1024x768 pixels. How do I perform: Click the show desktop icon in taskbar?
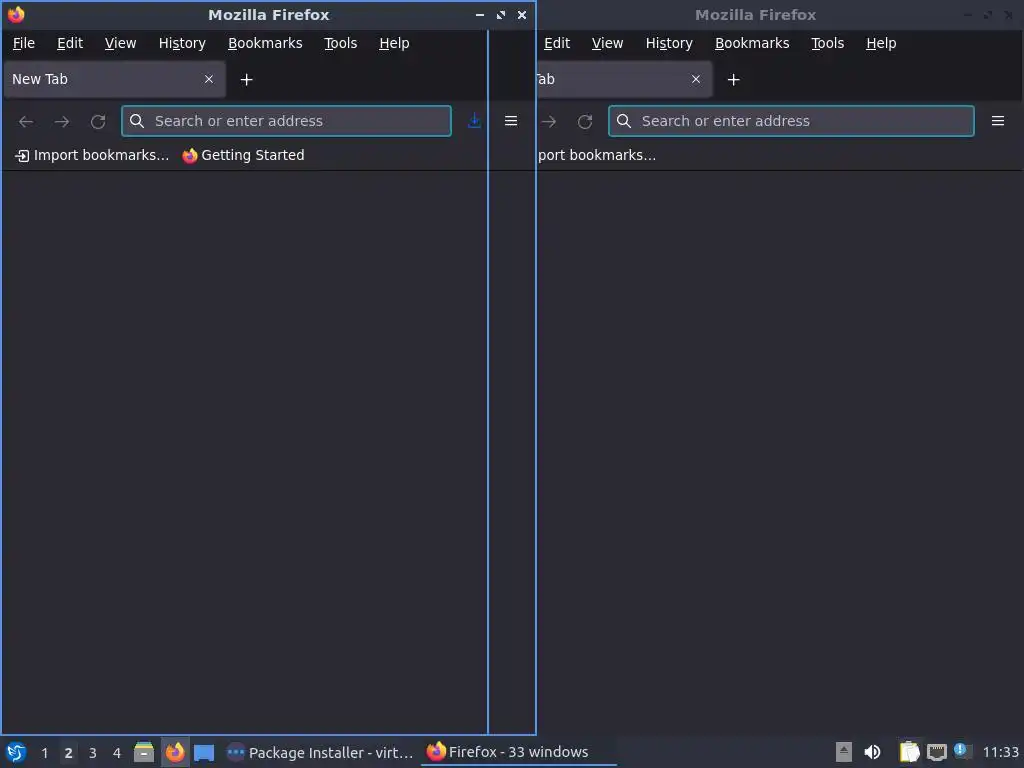point(204,752)
